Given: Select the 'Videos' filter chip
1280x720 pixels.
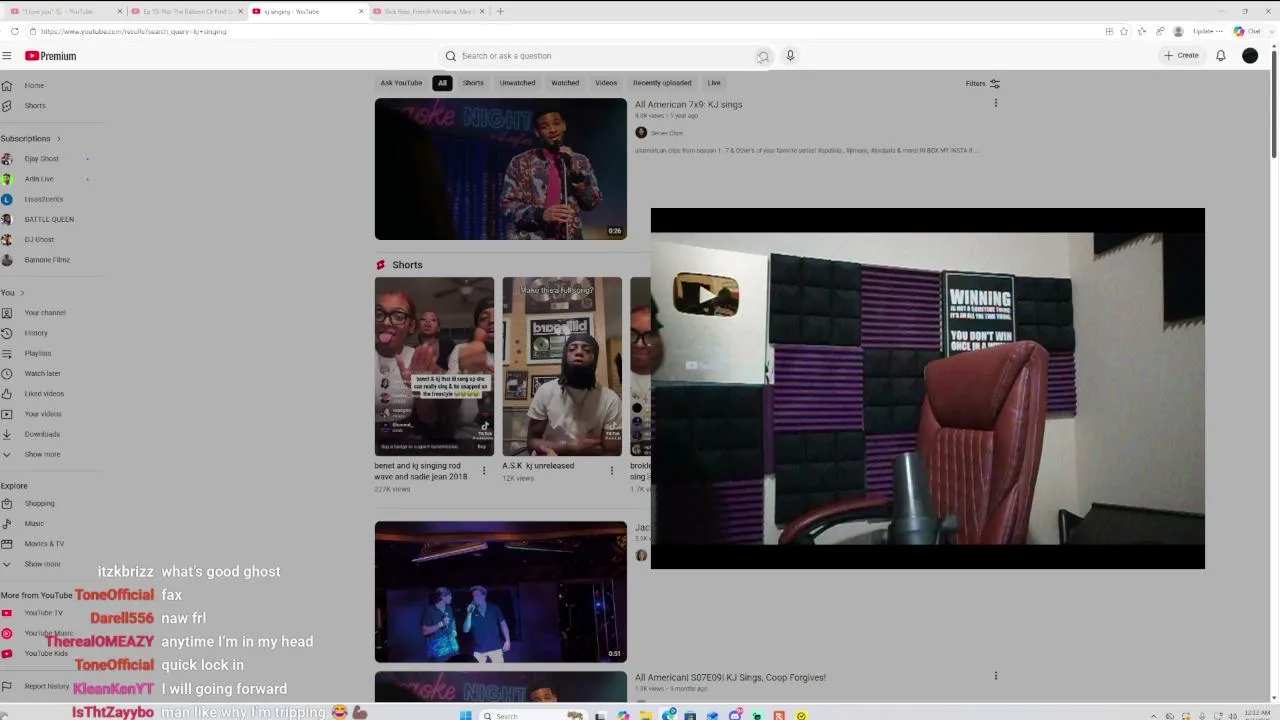Looking at the screenshot, I should 606,83.
